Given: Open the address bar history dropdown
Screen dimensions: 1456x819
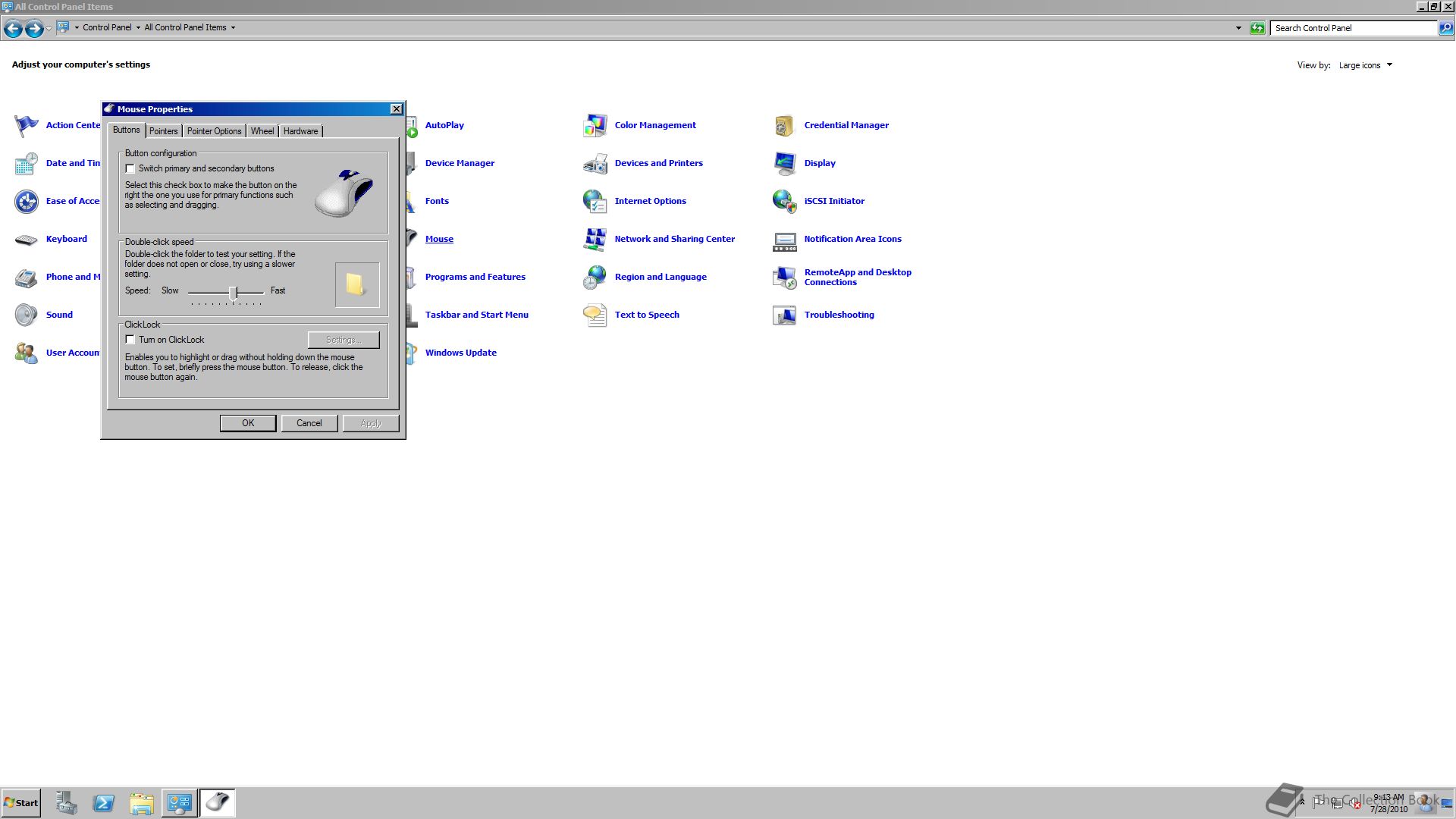Looking at the screenshot, I should click(x=1238, y=28).
